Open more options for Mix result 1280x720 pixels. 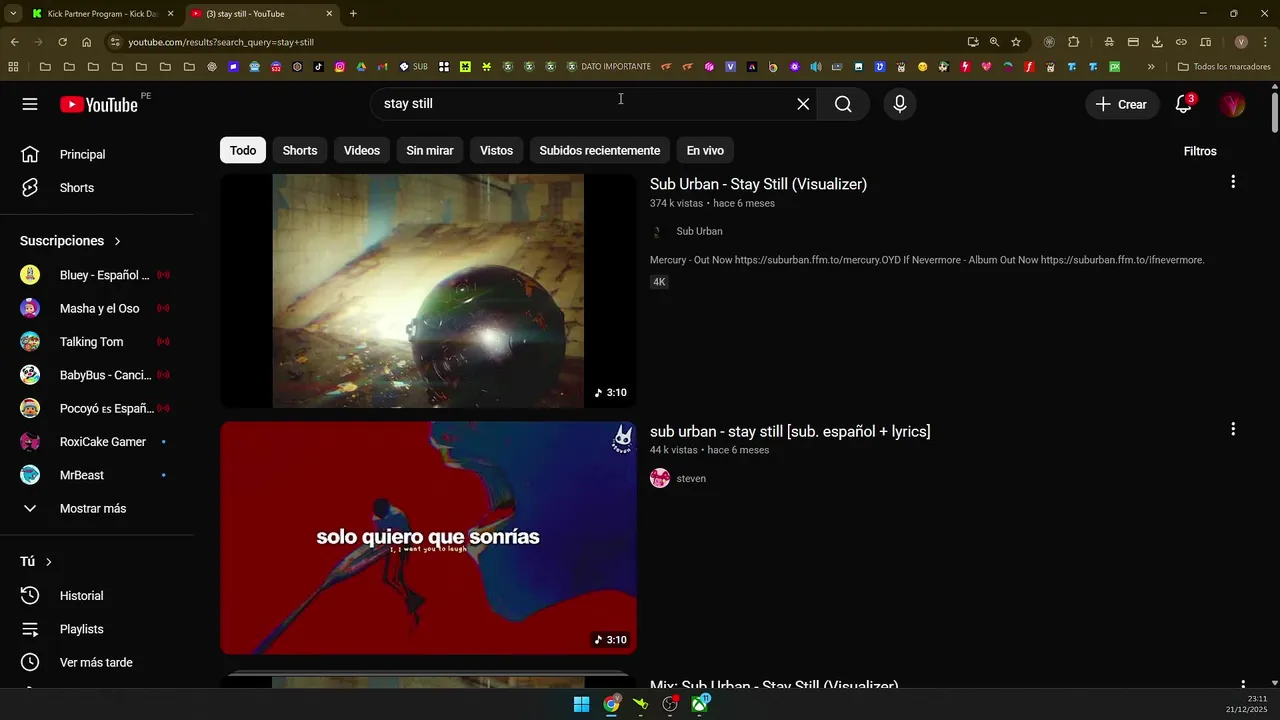coord(1242,683)
